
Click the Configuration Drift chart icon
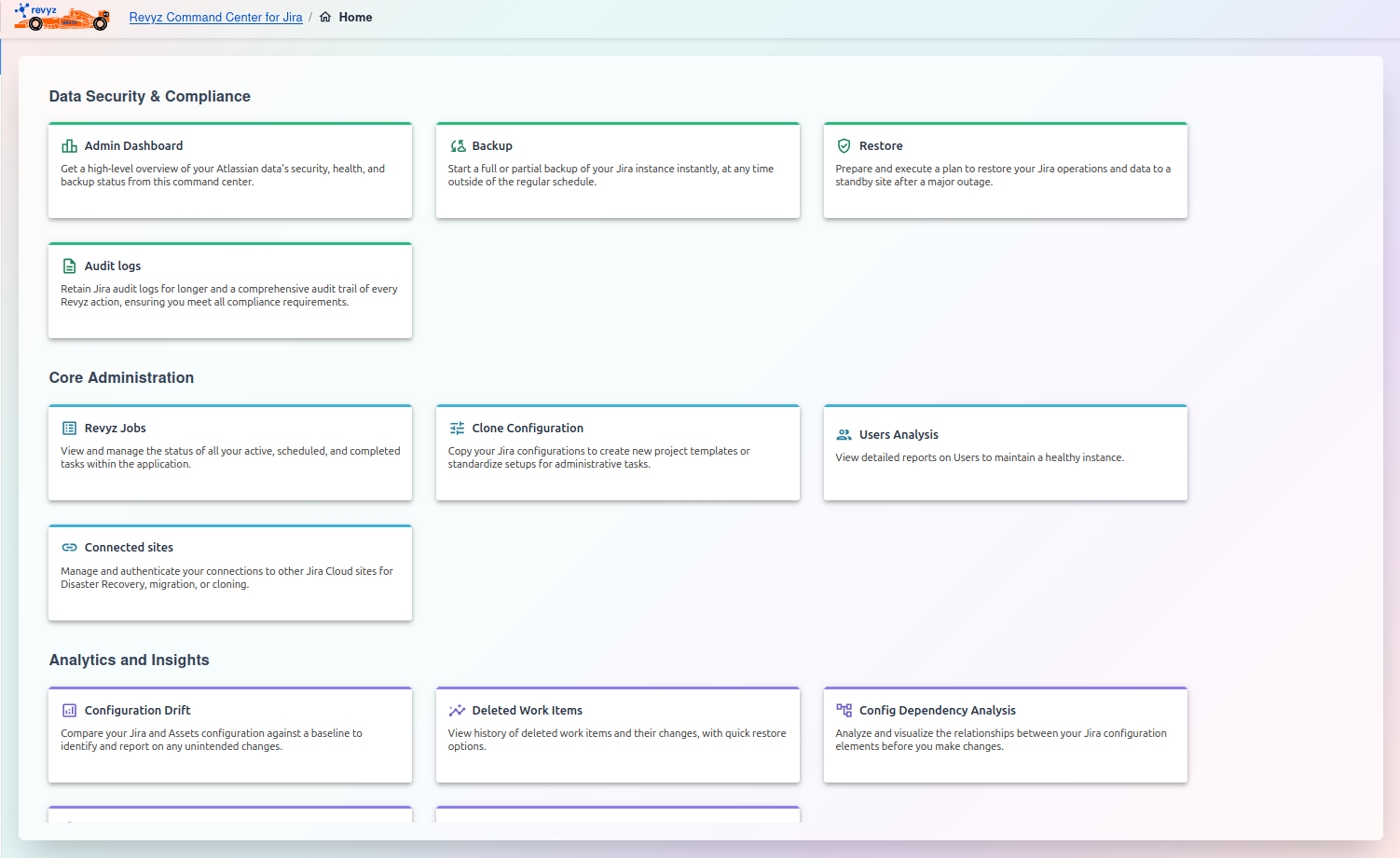69,711
